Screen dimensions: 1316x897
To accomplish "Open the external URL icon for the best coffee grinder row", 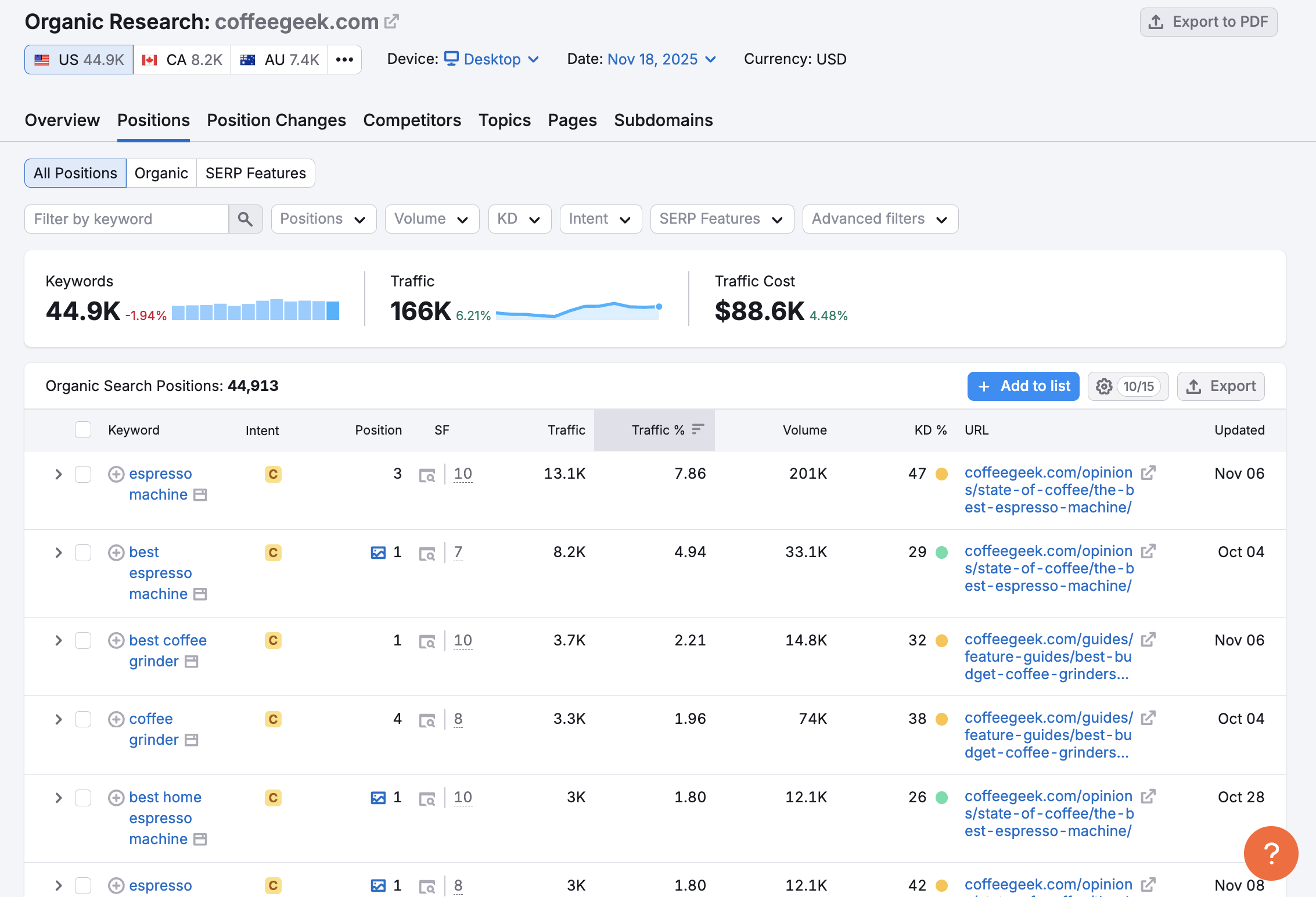I will tap(1148, 640).
